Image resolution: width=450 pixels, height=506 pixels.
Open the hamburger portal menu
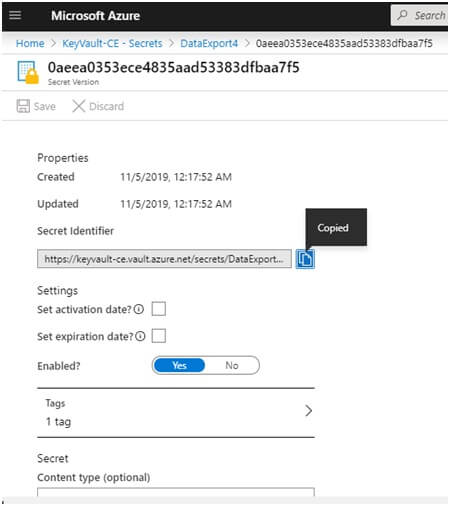15,15
